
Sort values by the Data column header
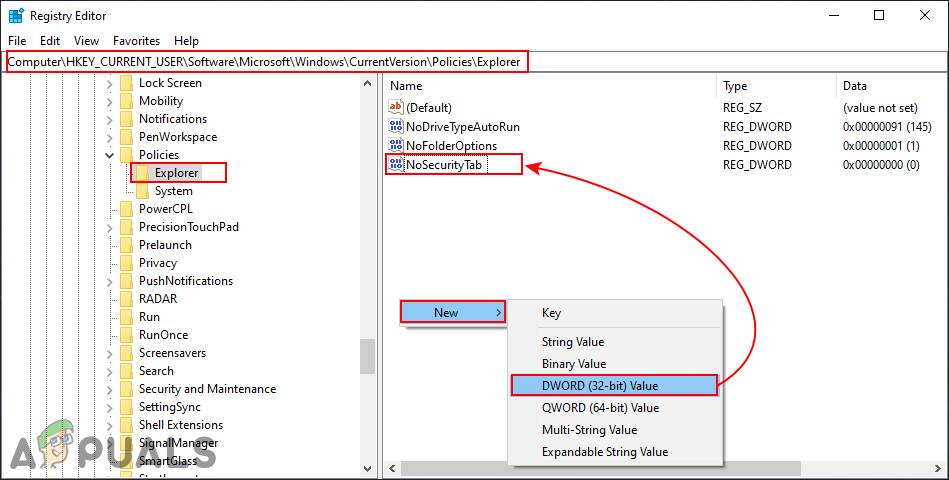pyautogui.click(x=892, y=86)
